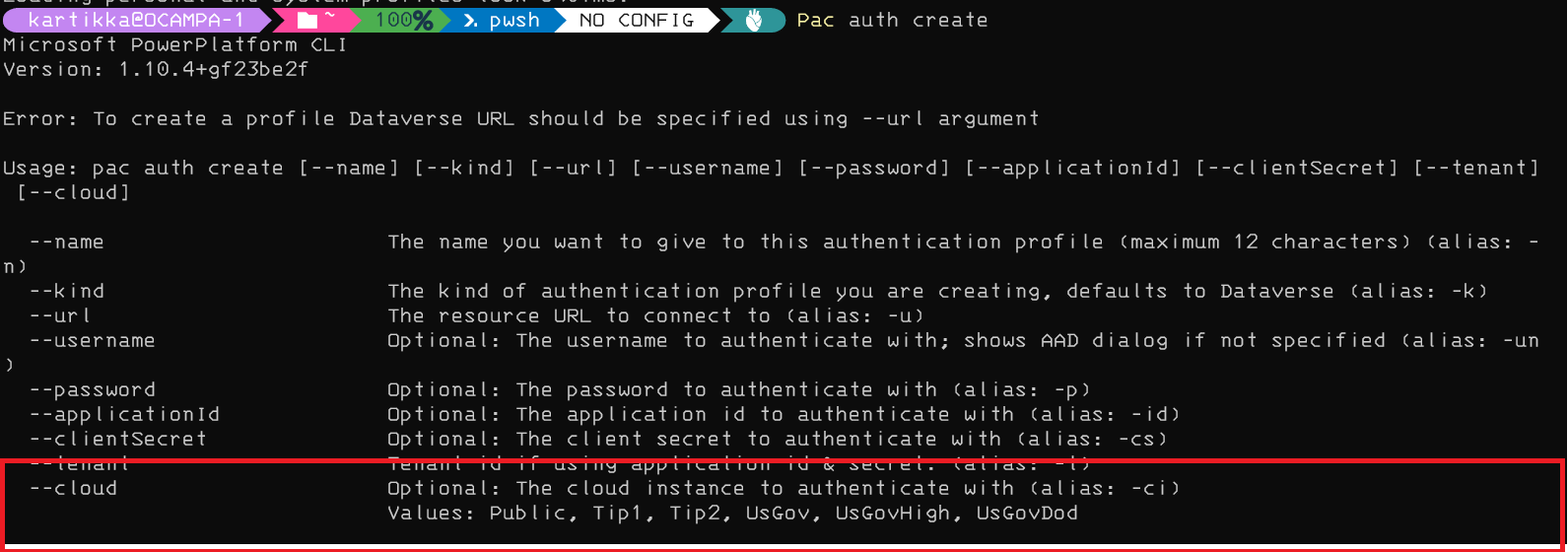
Task: Click the --cloud option in list
Action: [73, 488]
